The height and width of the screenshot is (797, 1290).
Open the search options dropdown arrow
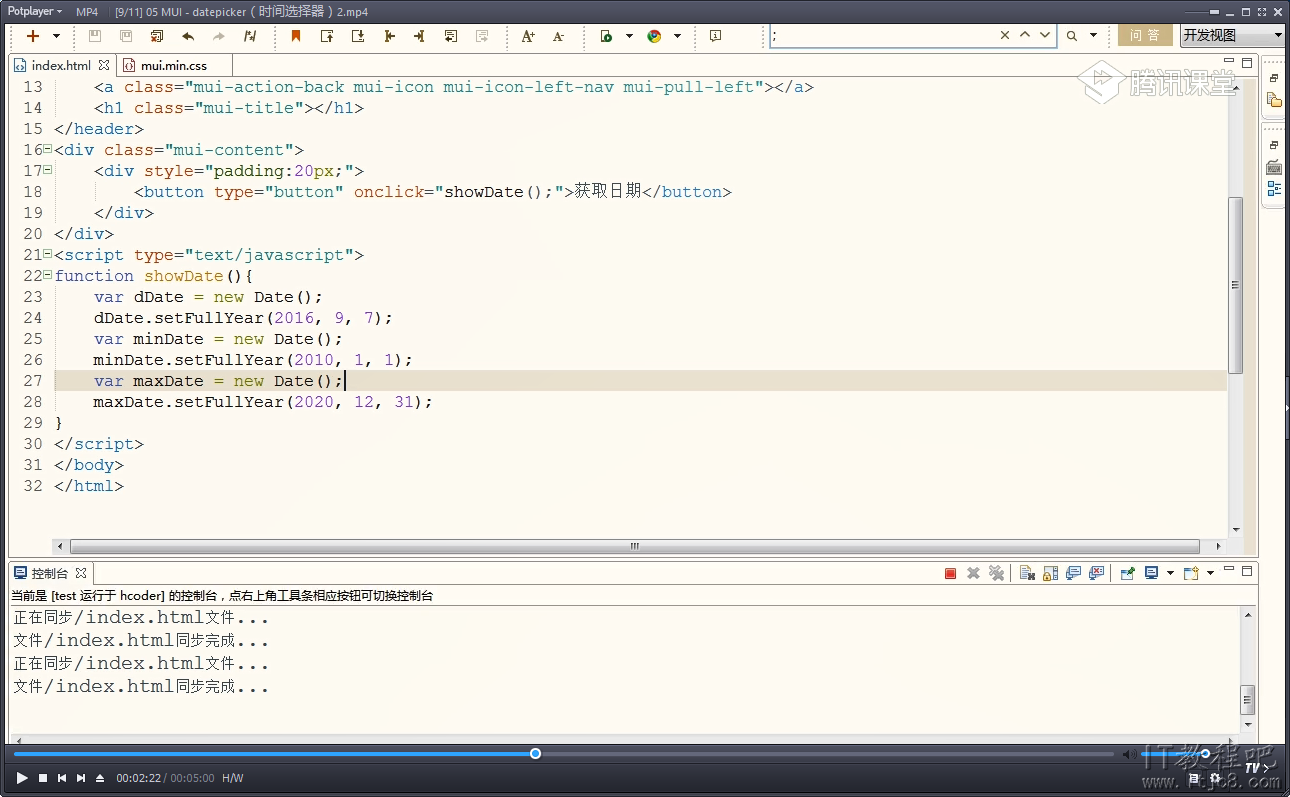1093,36
